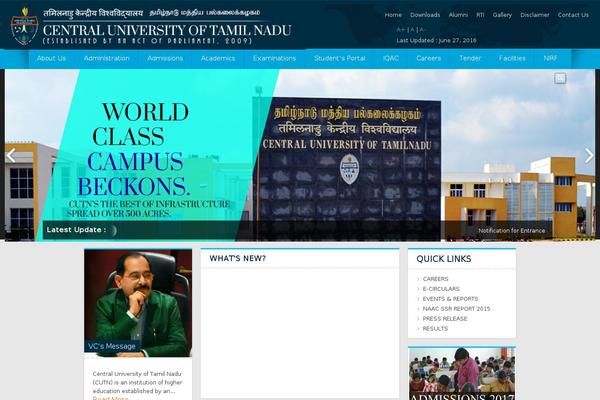
Task: Open the RTI link
Action: click(480, 15)
